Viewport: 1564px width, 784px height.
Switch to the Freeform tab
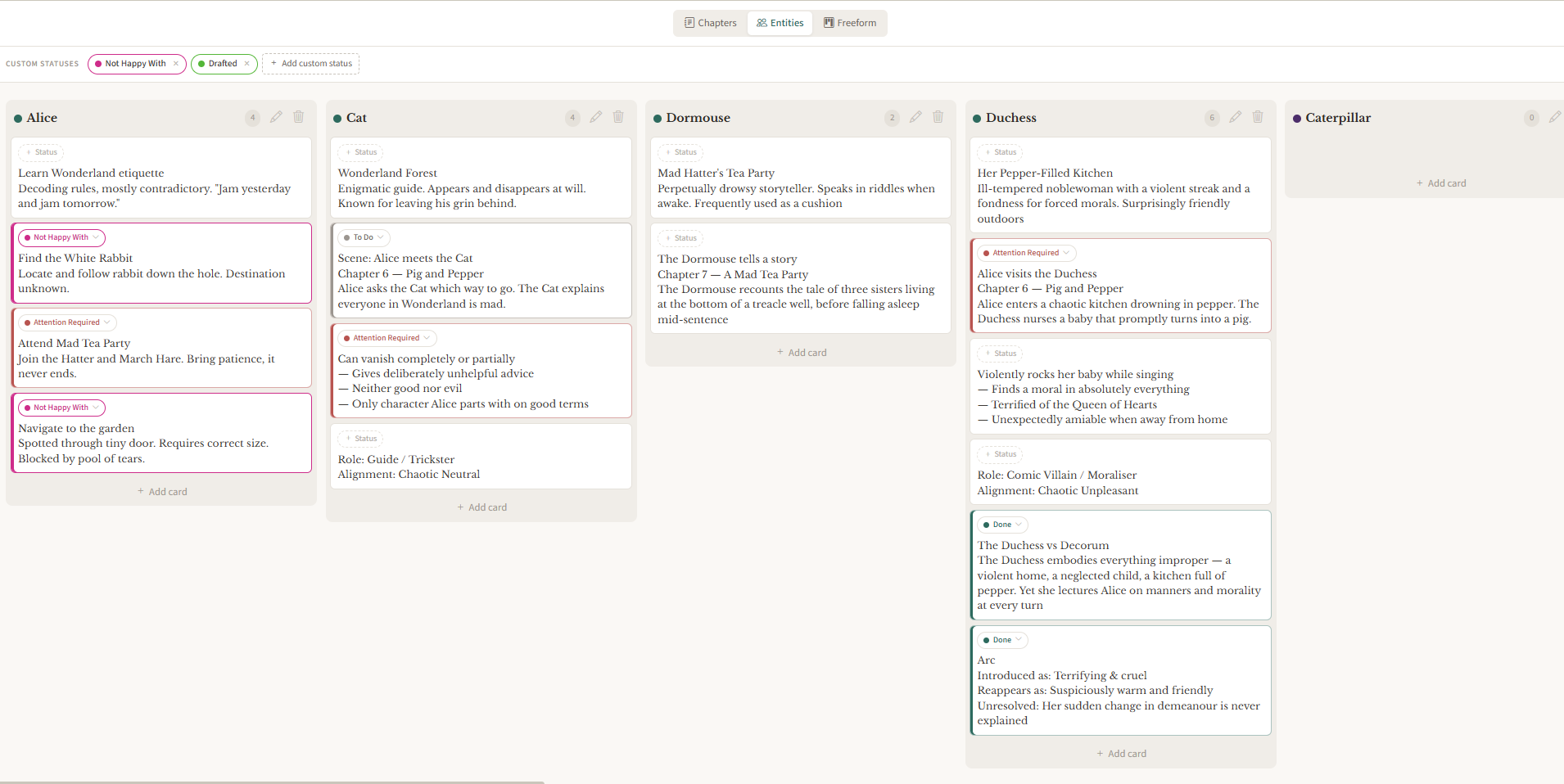[x=850, y=23]
